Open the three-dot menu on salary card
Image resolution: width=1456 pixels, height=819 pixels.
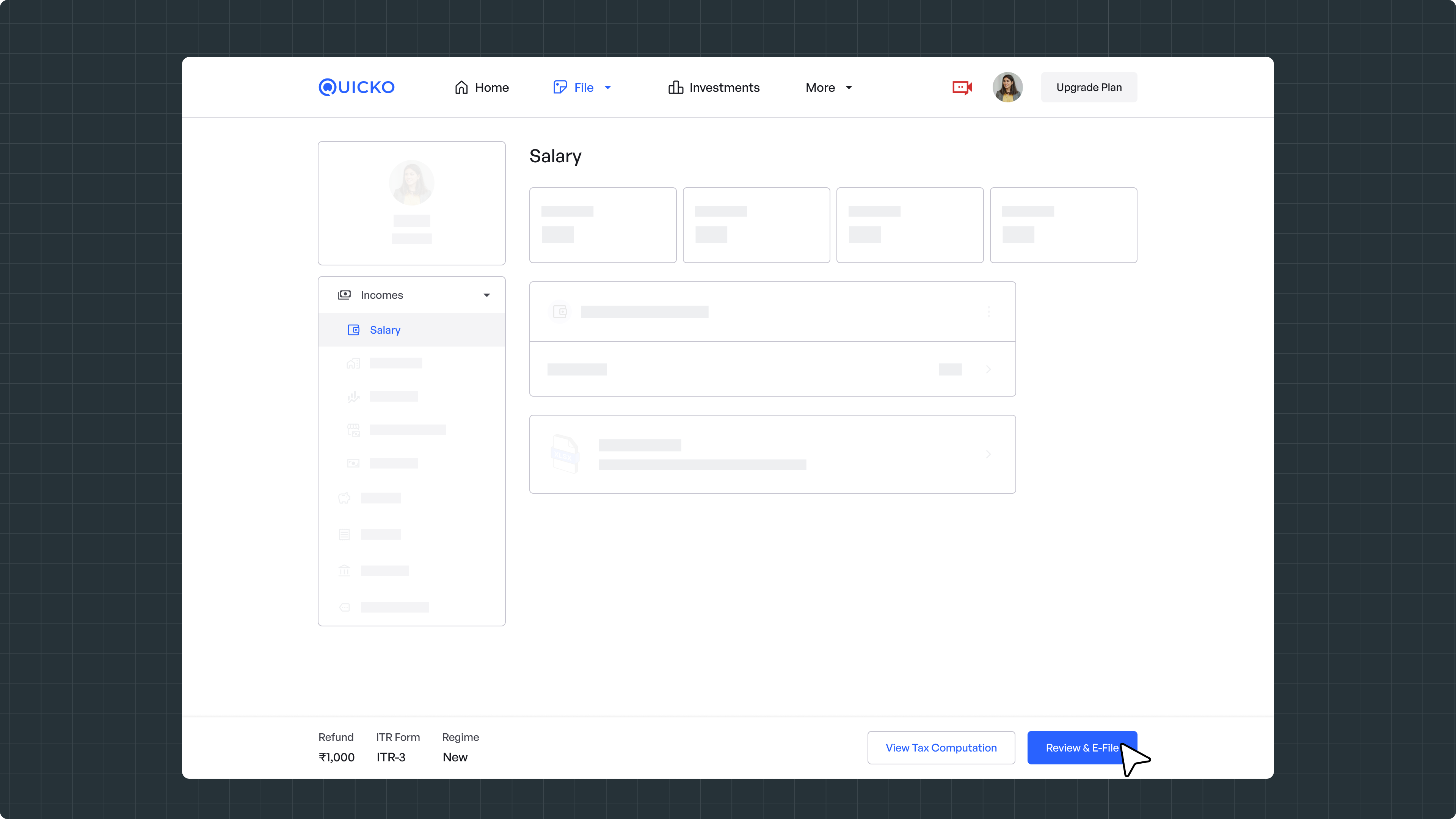(x=988, y=311)
